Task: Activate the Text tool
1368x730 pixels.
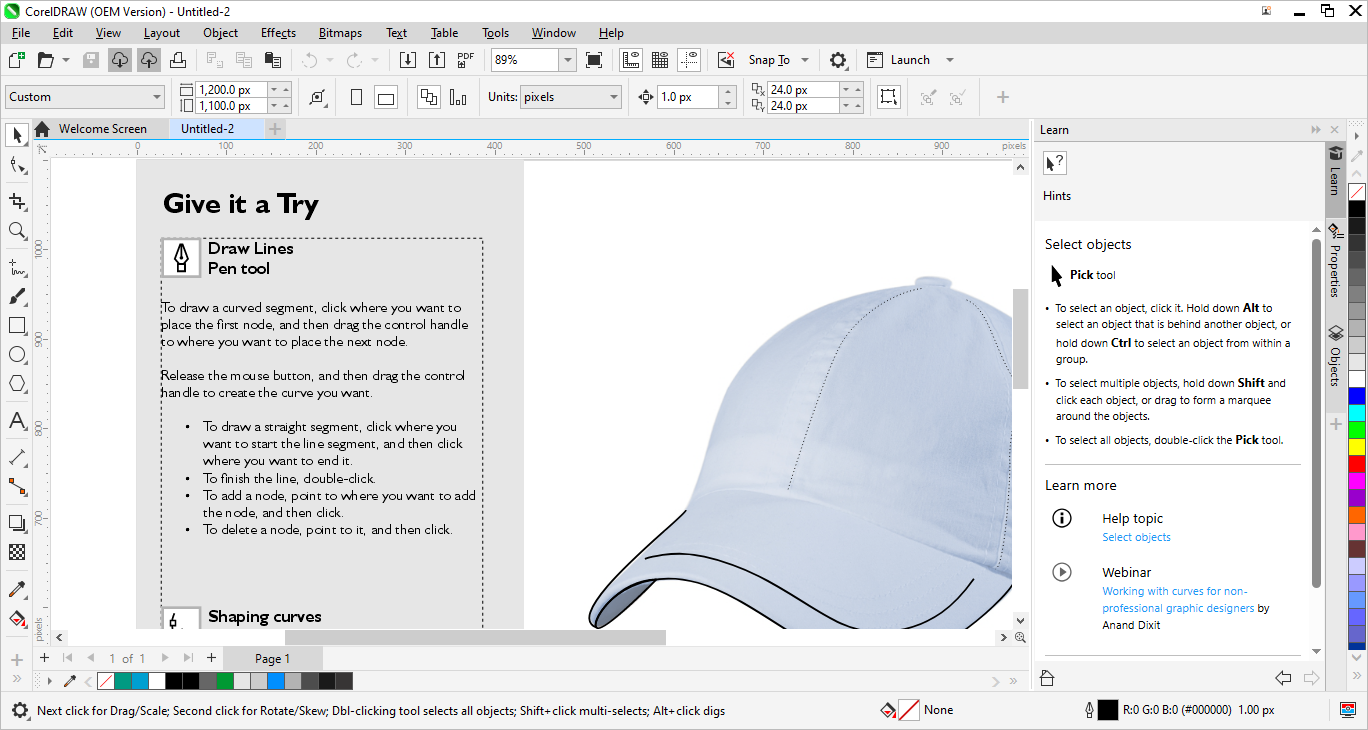Action: (17, 421)
